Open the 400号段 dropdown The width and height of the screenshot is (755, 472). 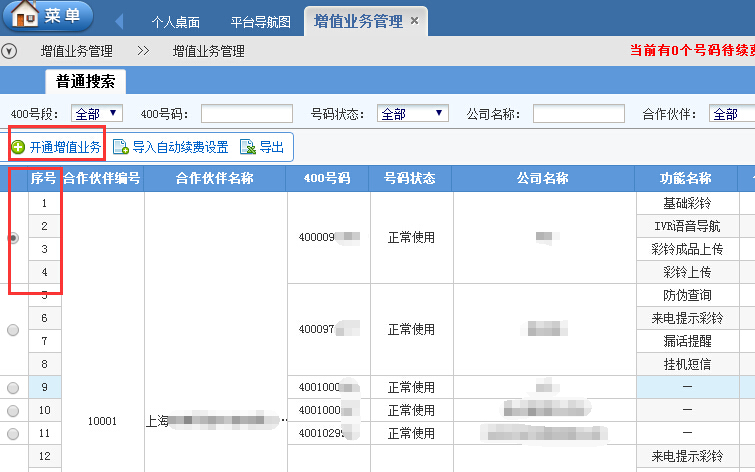coord(96,114)
